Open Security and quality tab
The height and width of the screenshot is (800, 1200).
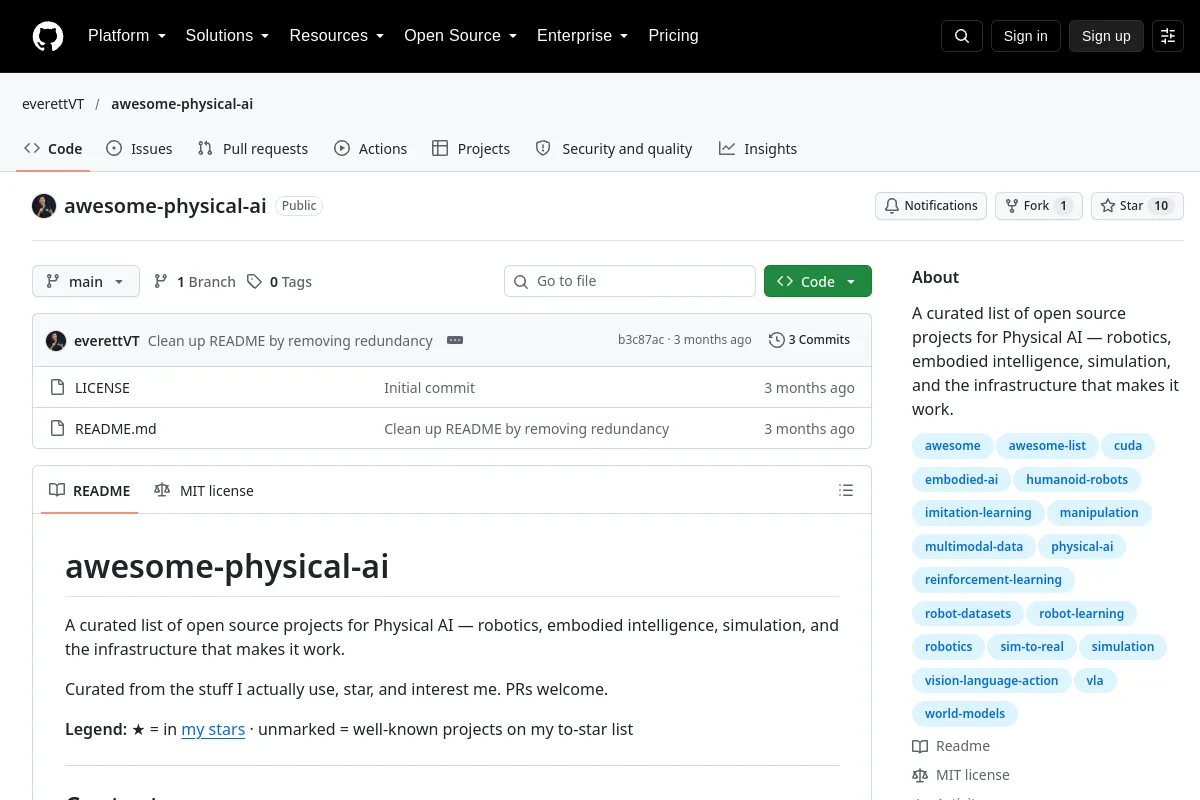point(614,149)
